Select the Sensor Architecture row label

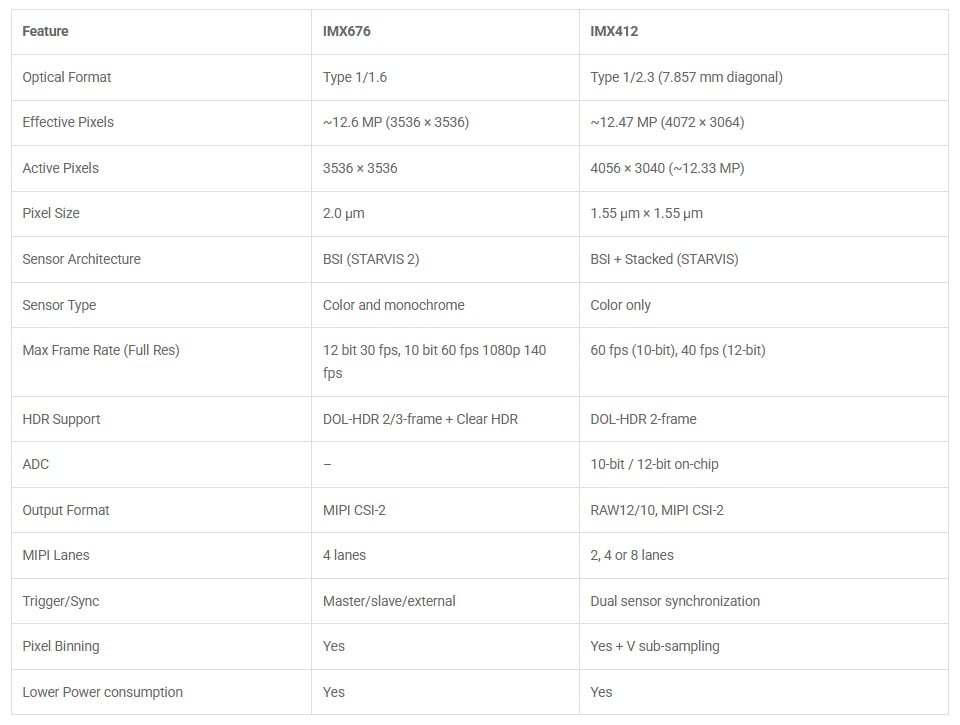click(81, 259)
